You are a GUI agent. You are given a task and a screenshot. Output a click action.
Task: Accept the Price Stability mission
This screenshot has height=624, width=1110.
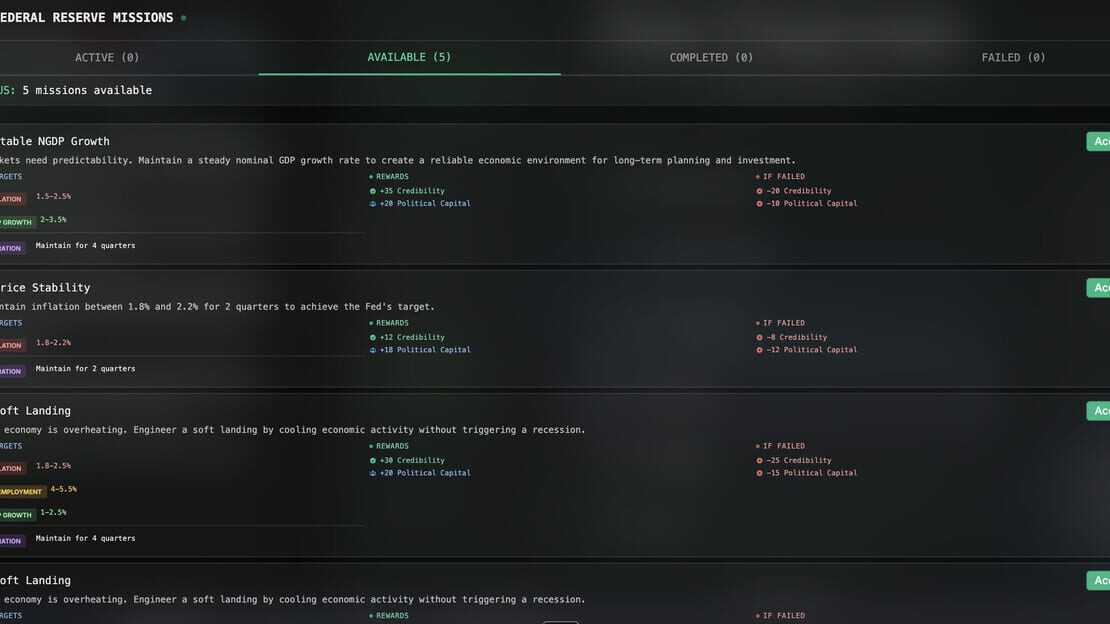(1099, 288)
